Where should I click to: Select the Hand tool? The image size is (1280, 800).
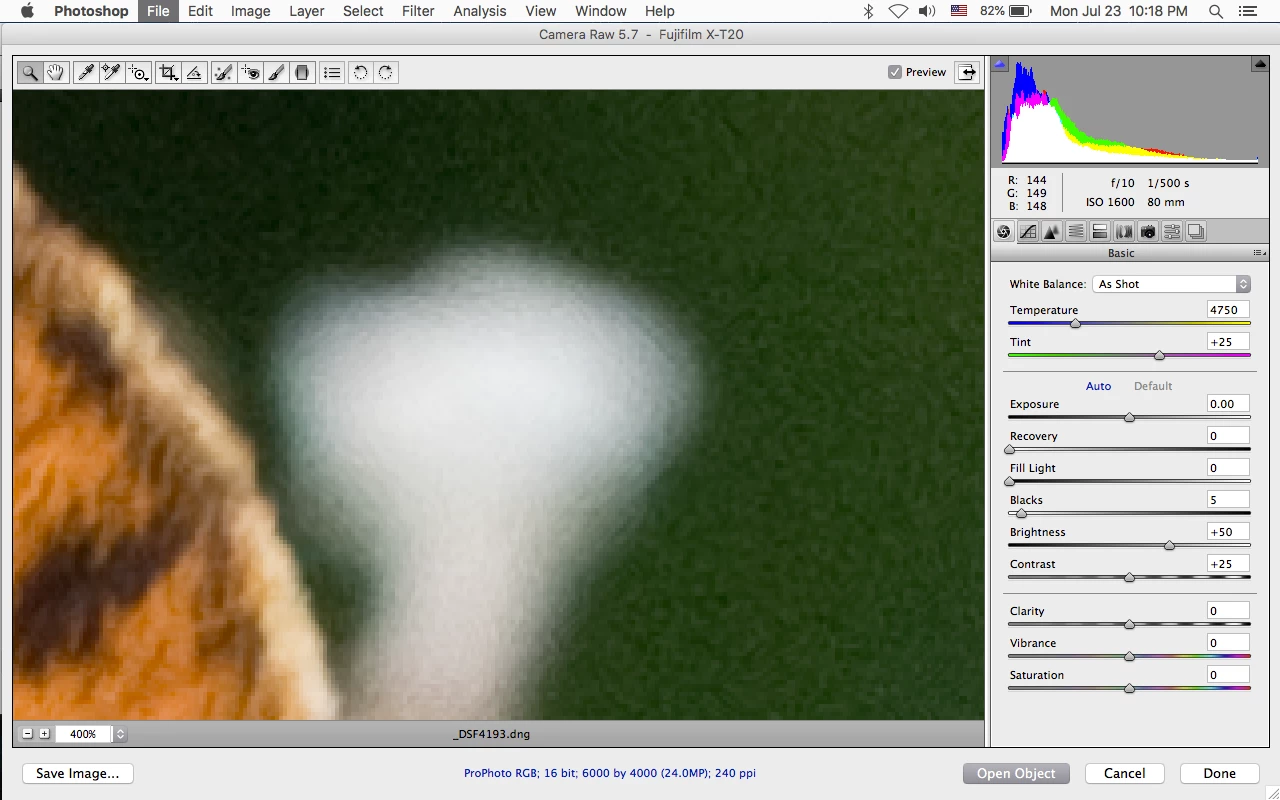pyautogui.click(x=55, y=72)
